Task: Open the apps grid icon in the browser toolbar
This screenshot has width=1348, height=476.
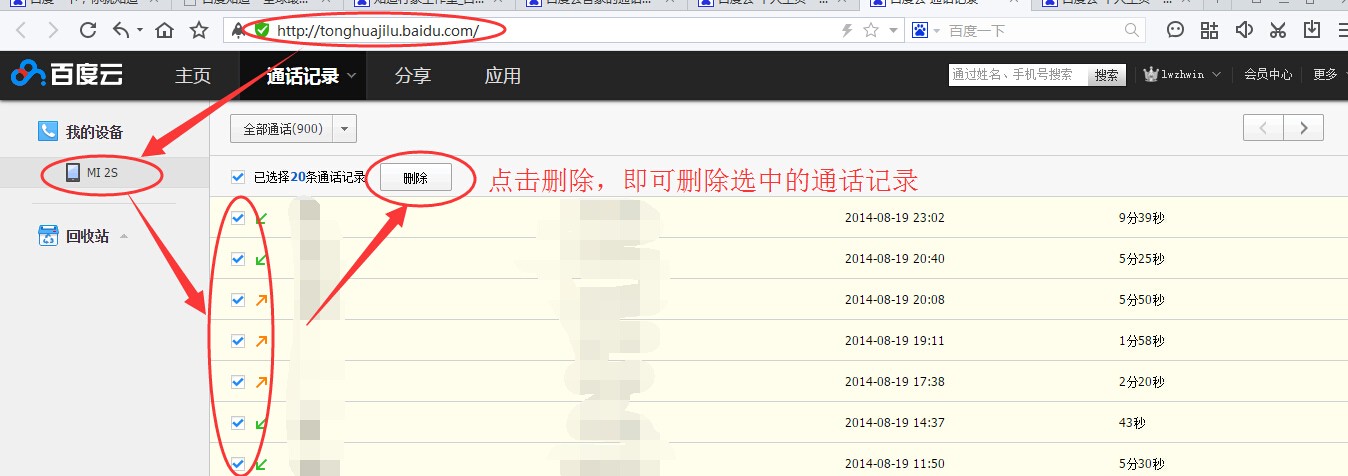Action: [x=1210, y=30]
